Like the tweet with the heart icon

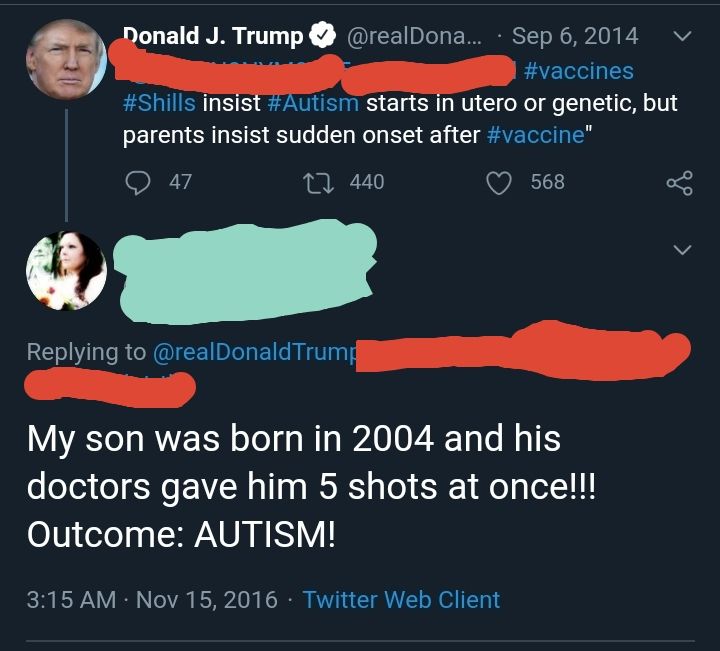tap(499, 182)
